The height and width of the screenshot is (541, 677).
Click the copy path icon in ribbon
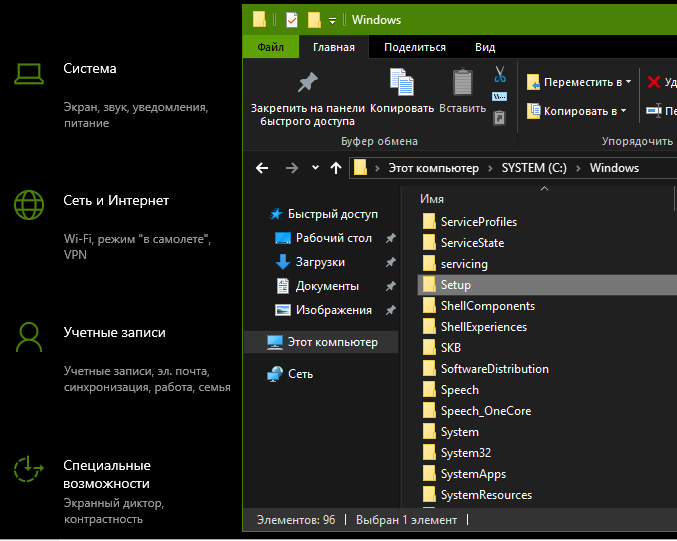500,96
